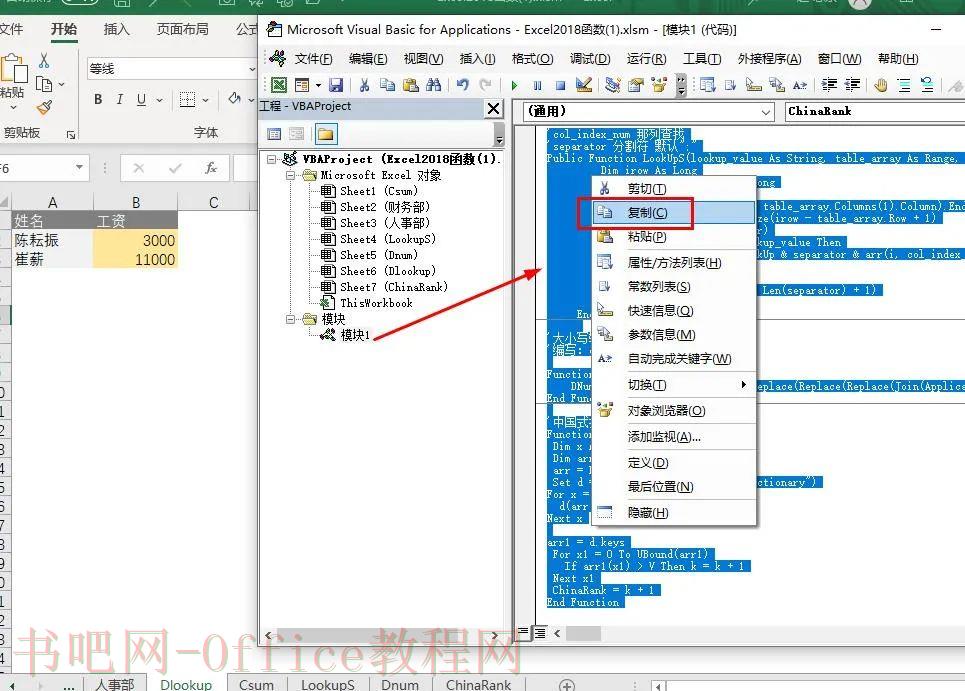
Task: Add a new worksheet with plus button
Action: point(566,684)
